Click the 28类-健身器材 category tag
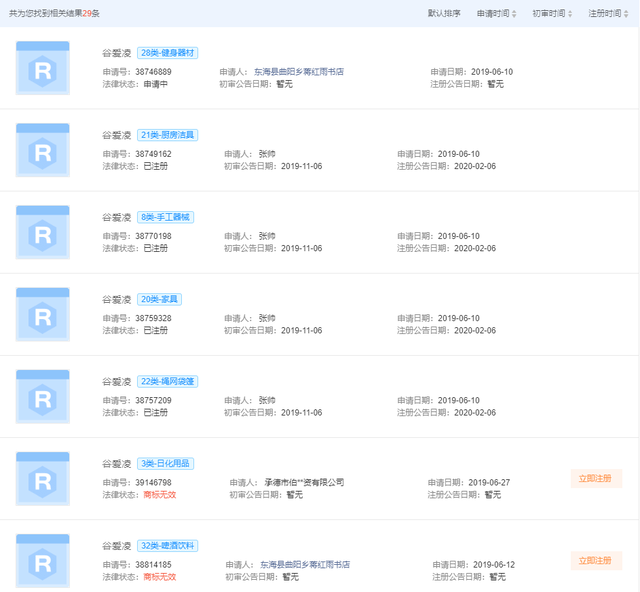Screen dimensions: 640x592 pyautogui.click(x=167, y=52)
